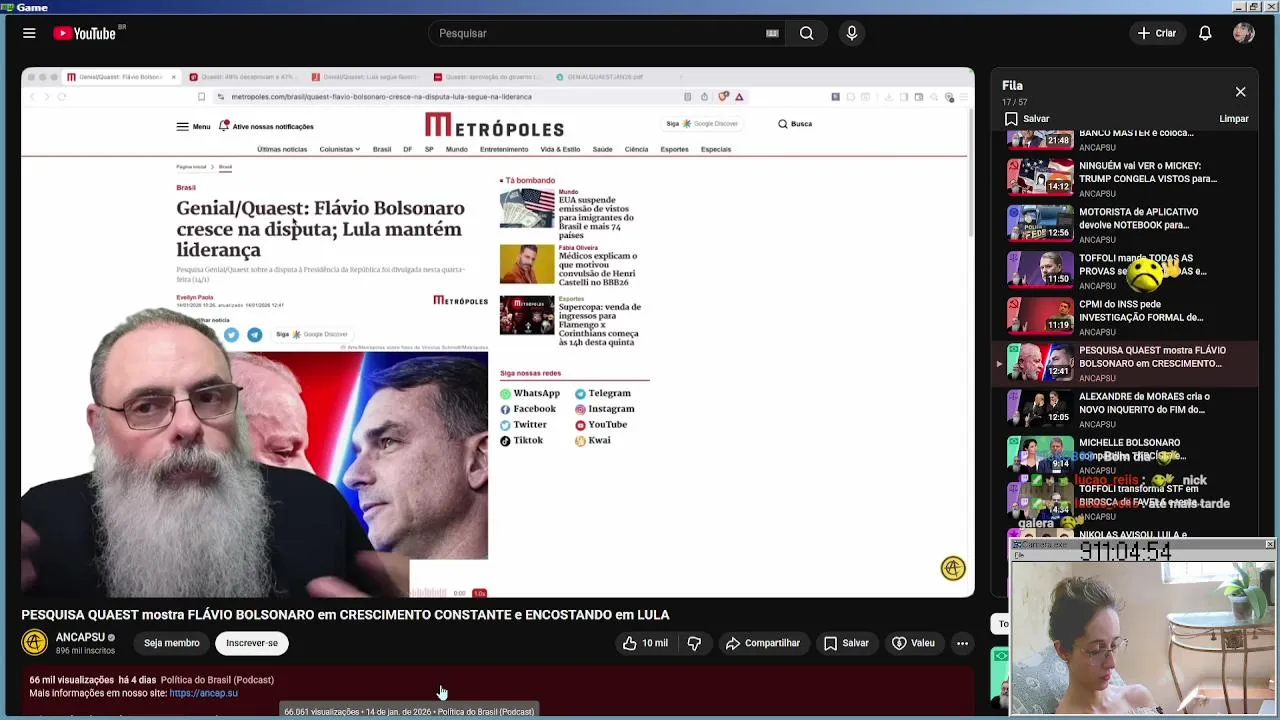
Task: Open the ANCAPSU channel name link
Action: (x=80, y=637)
